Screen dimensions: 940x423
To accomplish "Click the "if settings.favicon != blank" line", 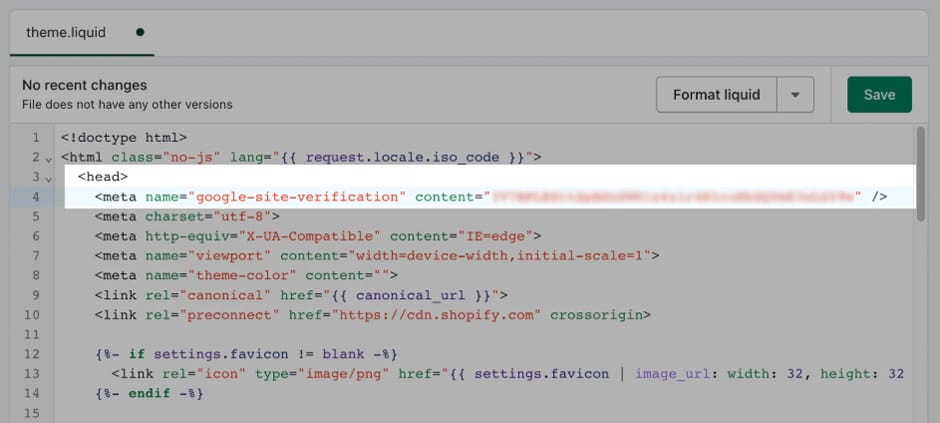I will (246, 354).
